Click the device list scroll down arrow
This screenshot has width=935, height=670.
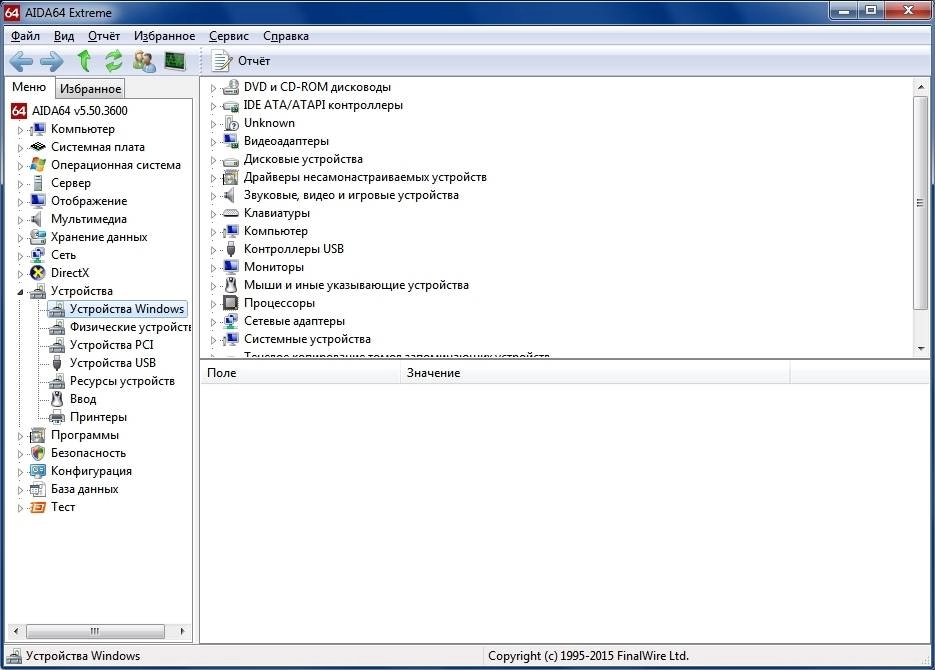[921, 349]
